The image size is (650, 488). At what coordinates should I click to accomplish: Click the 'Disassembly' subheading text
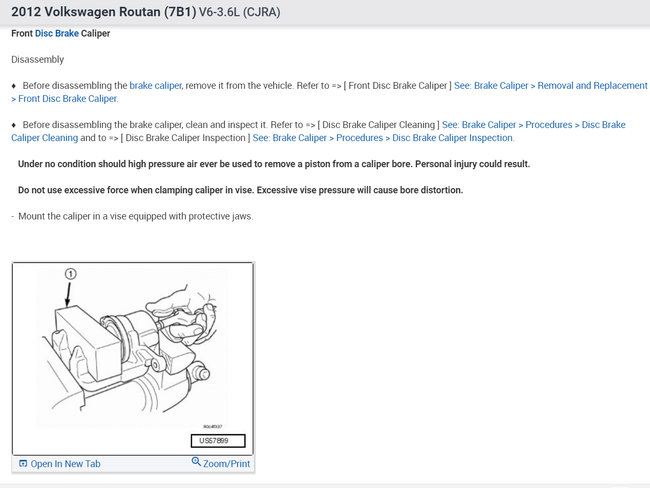point(38,59)
